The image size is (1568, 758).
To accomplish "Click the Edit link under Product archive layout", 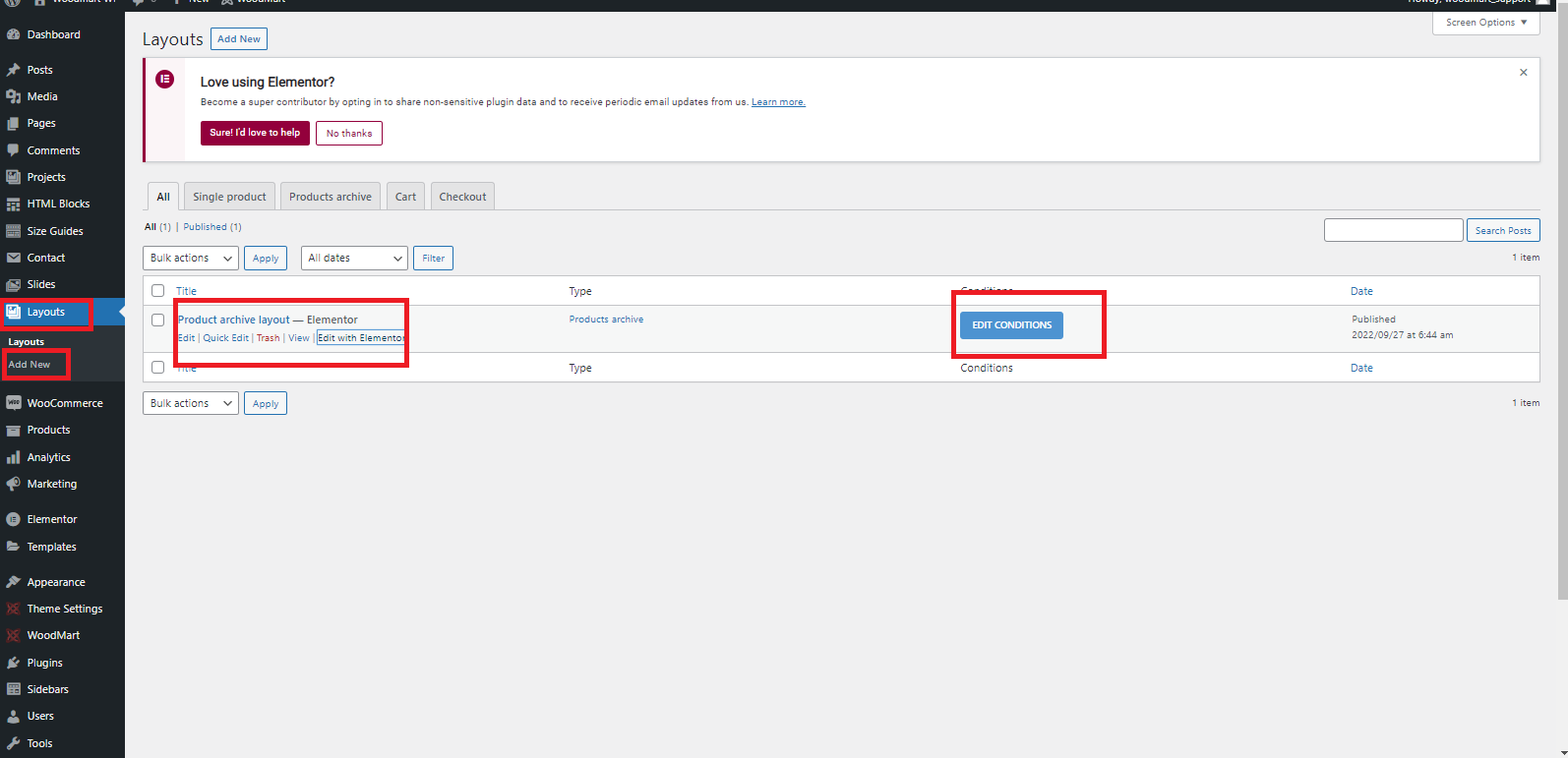I will coord(186,338).
